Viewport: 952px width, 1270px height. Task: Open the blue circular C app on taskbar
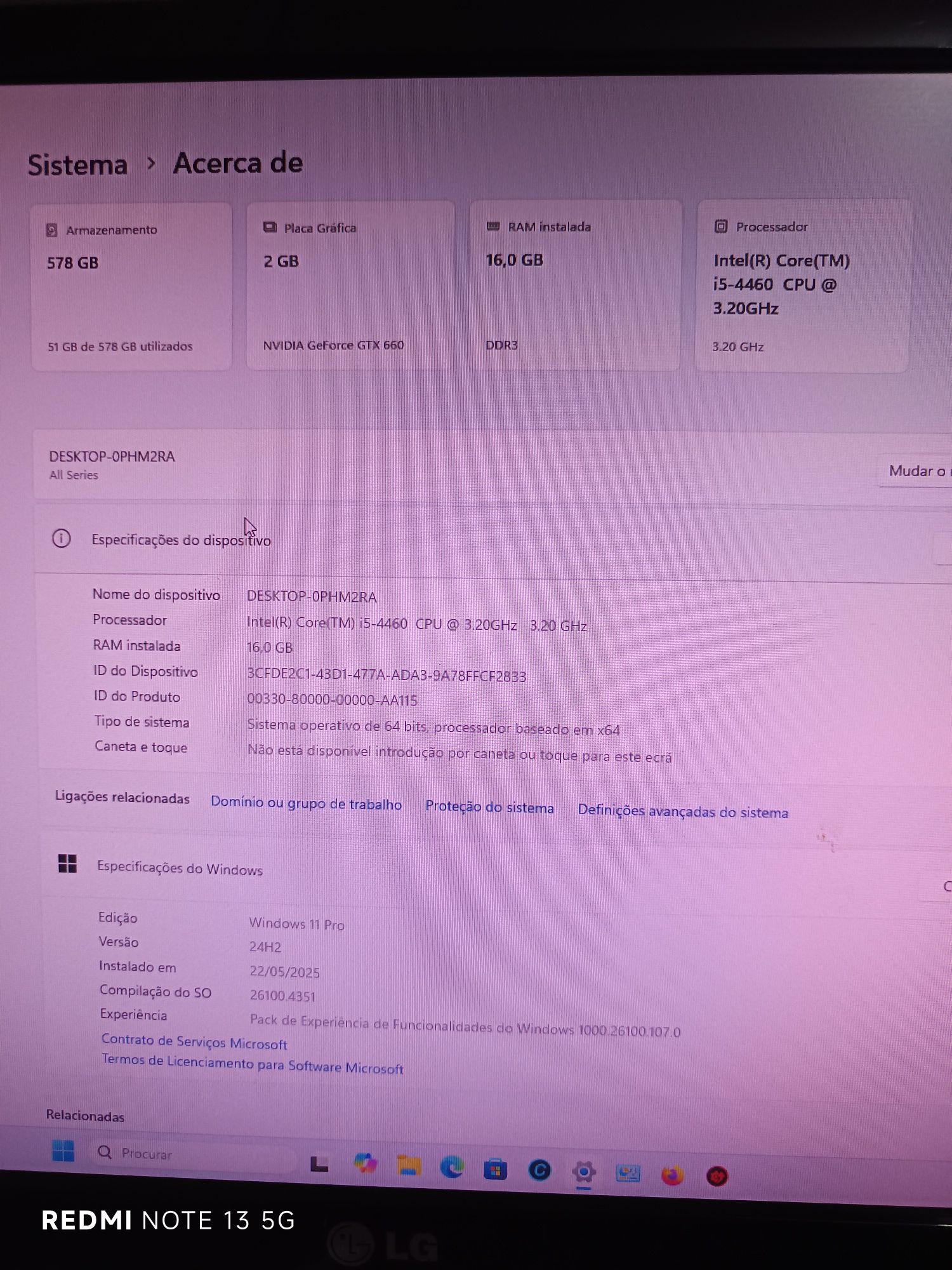(x=539, y=1170)
